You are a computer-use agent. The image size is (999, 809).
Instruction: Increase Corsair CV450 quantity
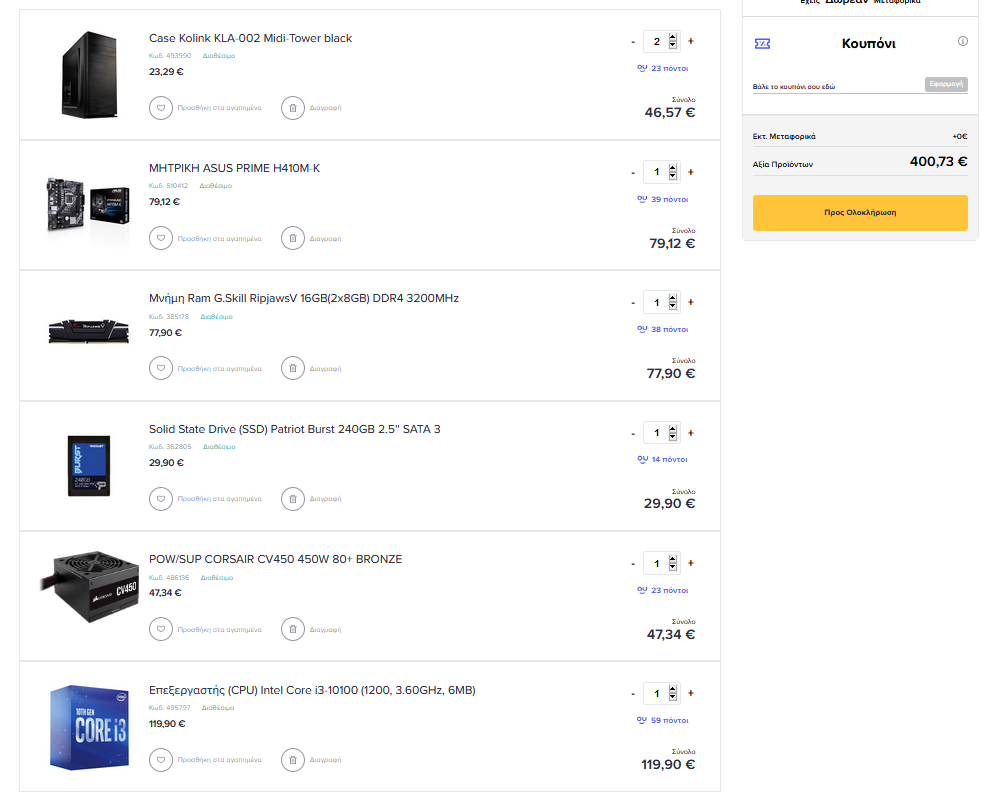[691, 563]
